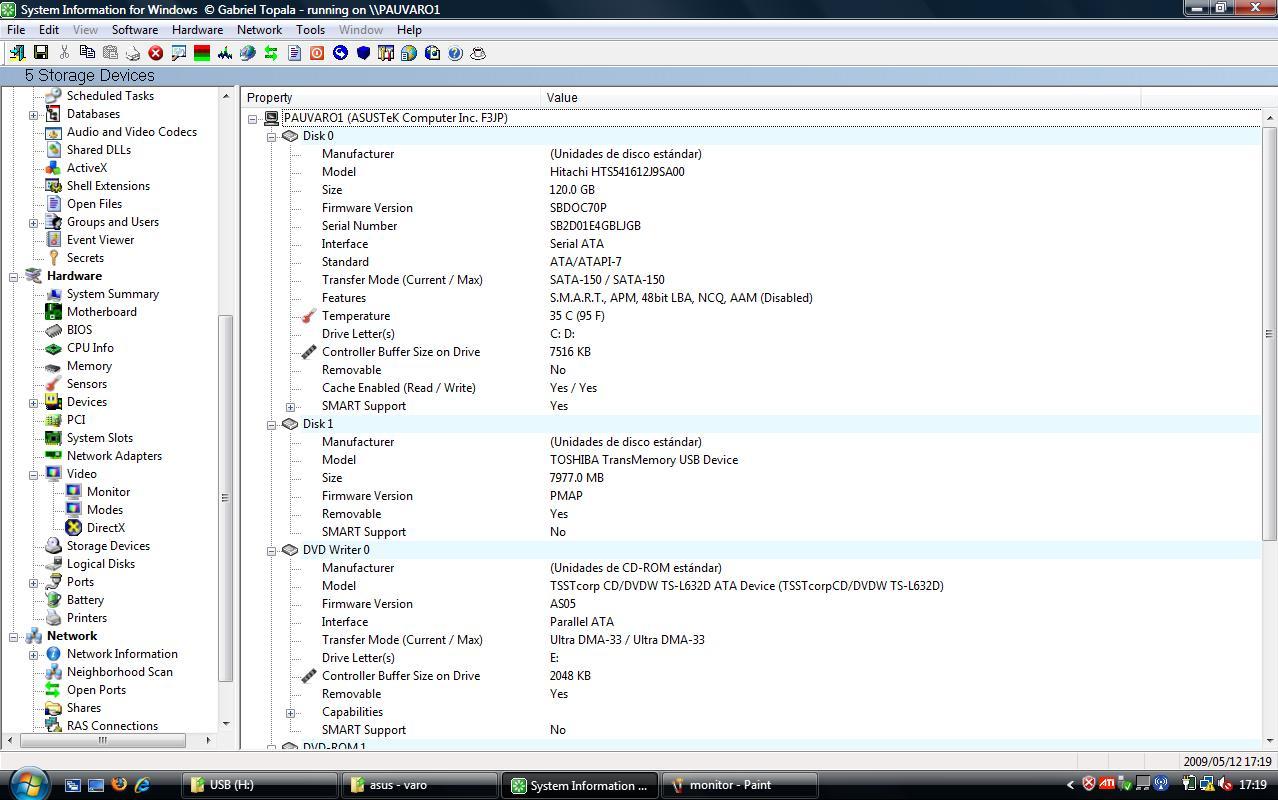Click the red X stop toolbar icon
1278x800 pixels.
tap(156, 52)
